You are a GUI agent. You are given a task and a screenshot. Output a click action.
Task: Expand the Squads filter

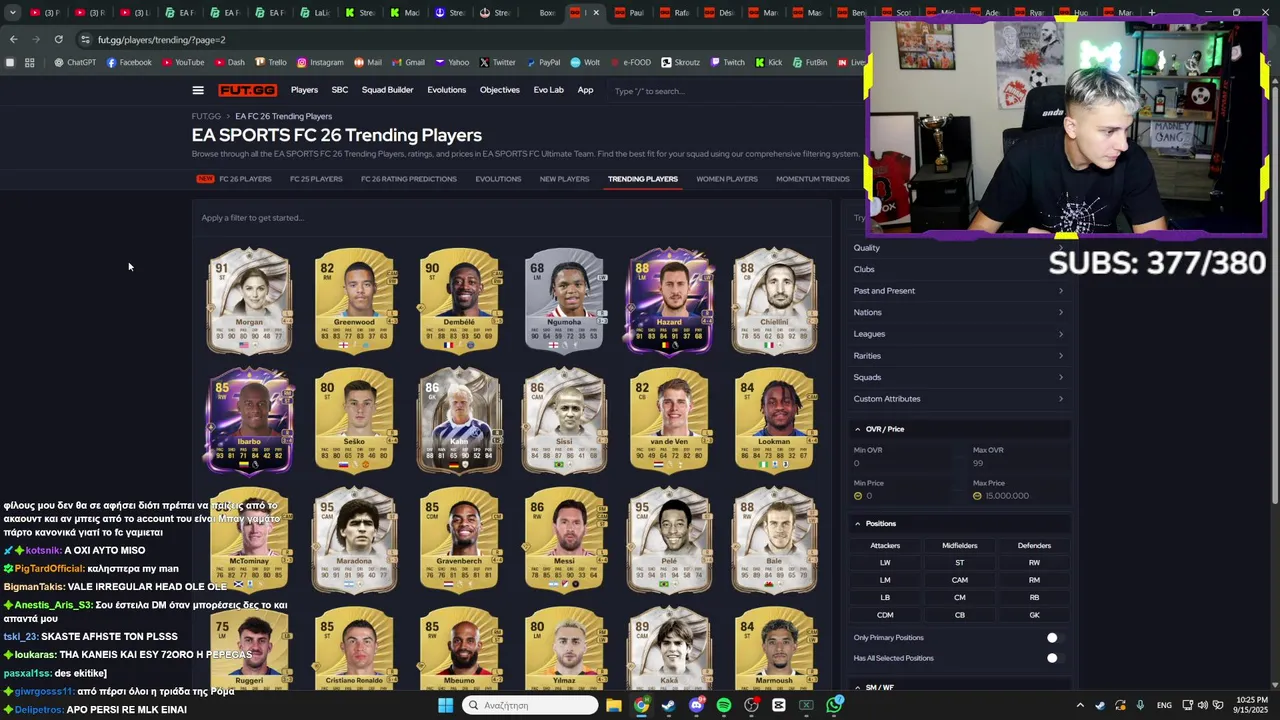click(958, 377)
